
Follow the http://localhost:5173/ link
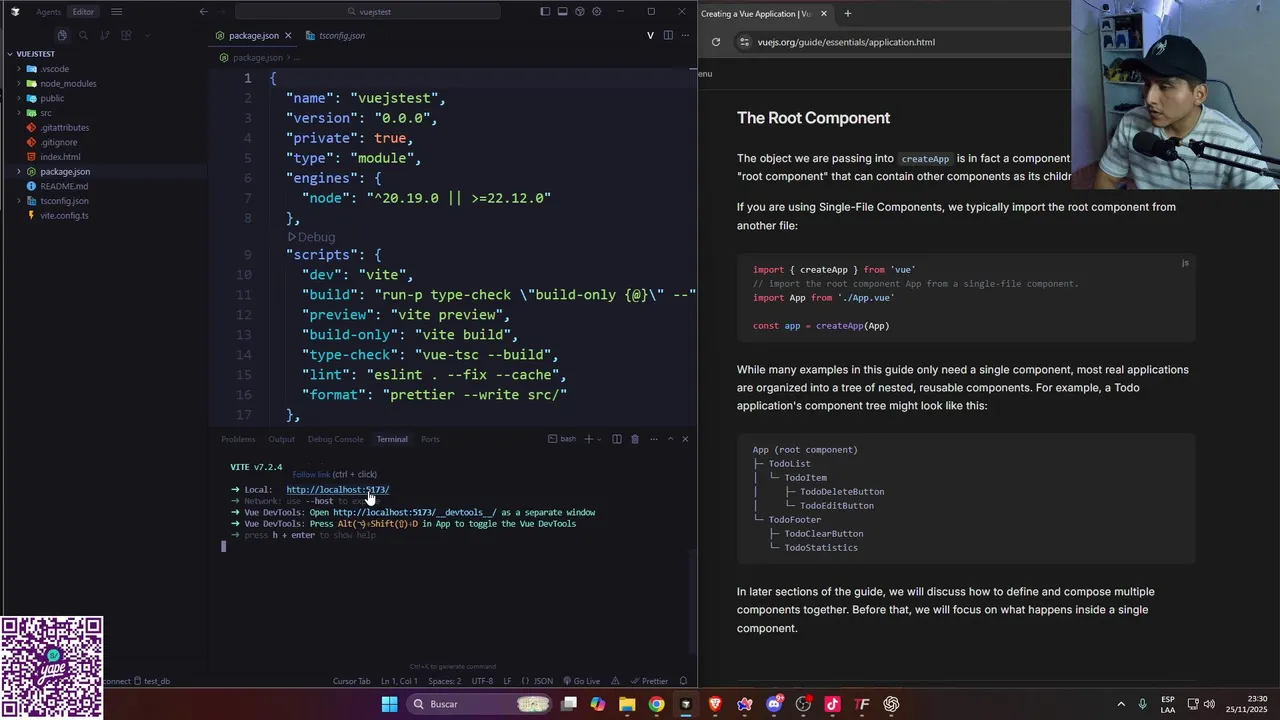coord(337,490)
